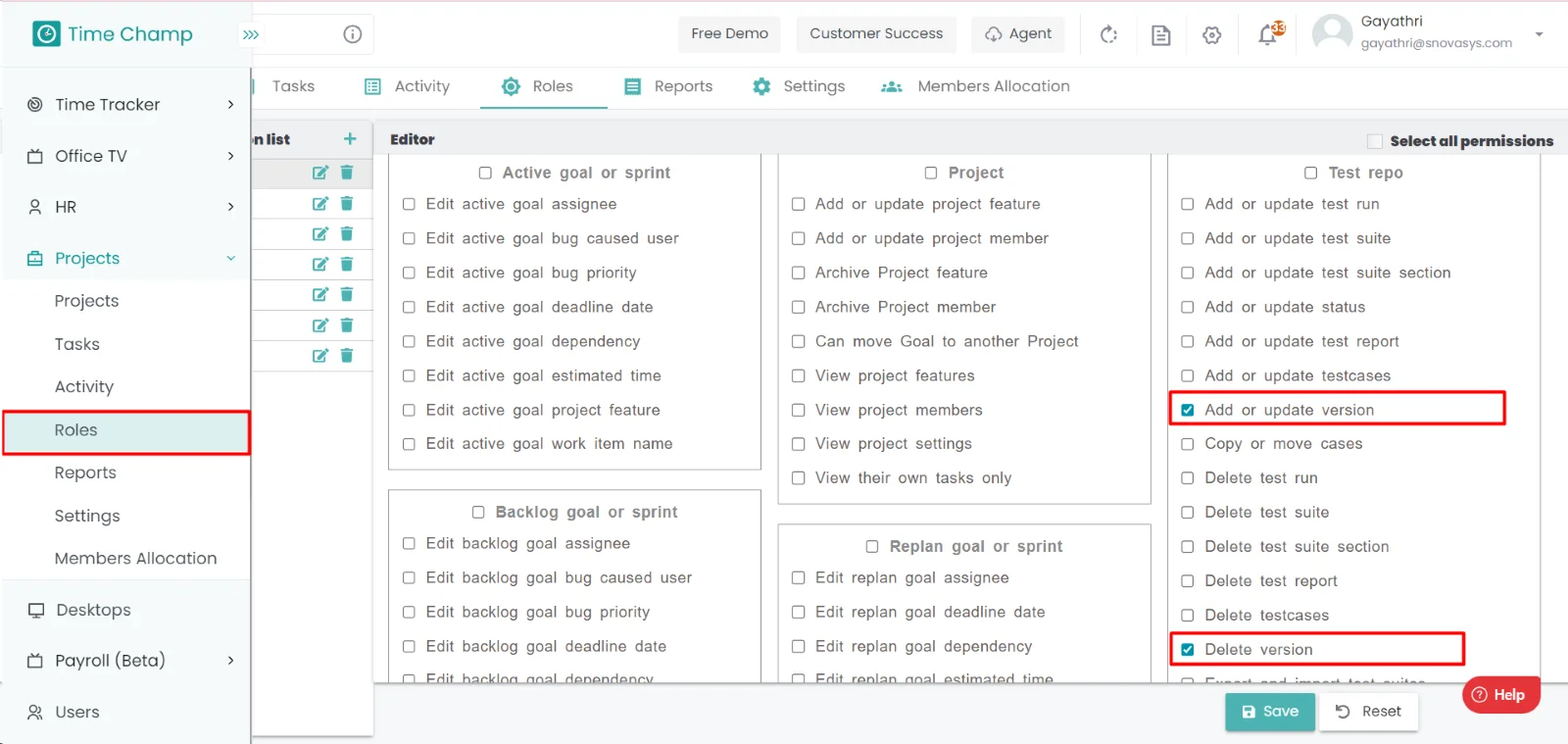Screen dimensions: 1568x744
Task: Open Tasks in Projects submenu
Action: pyautogui.click(x=77, y=344)
